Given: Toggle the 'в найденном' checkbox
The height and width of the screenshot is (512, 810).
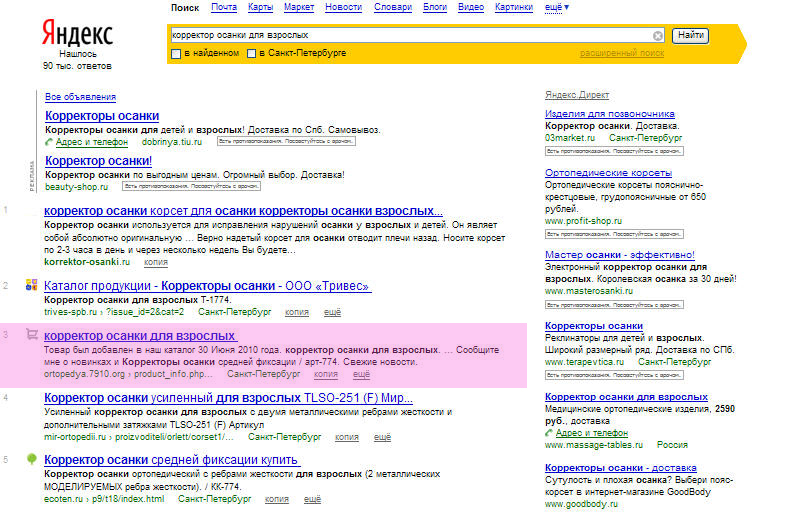Looking at the screenshot, I should click(176, 54).
